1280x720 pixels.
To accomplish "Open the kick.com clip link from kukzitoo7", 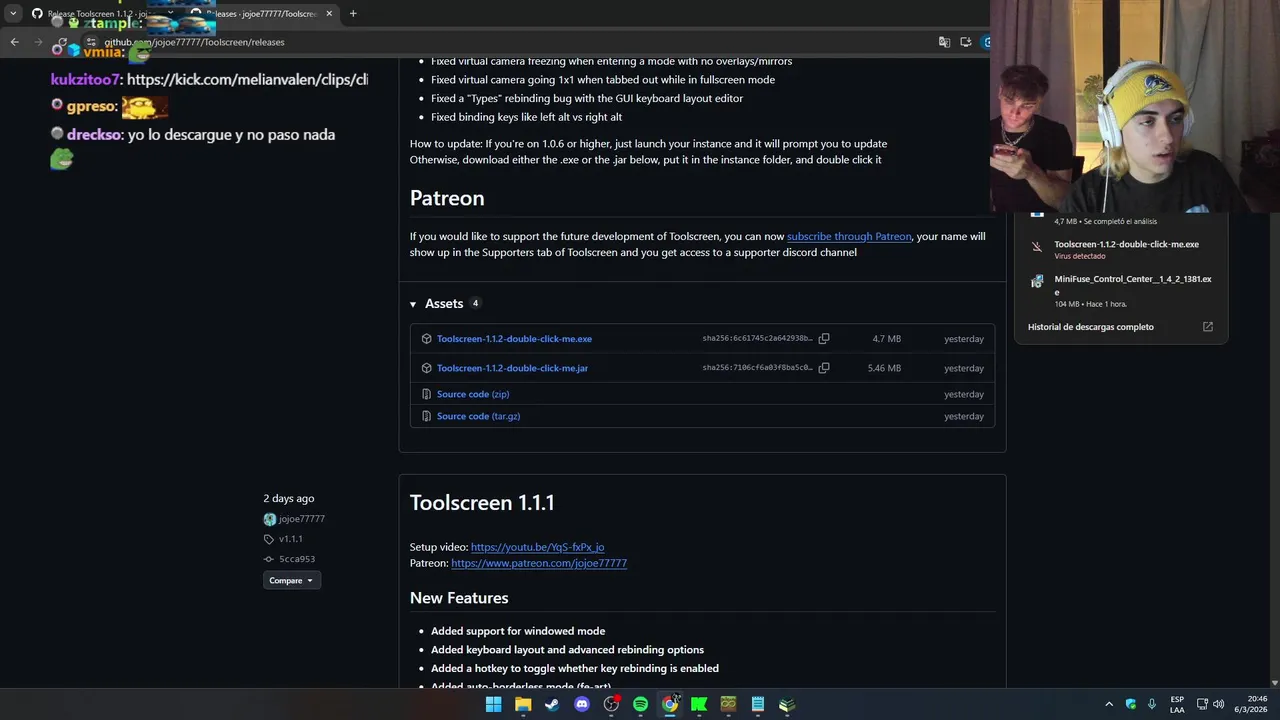I will (247, 79).
